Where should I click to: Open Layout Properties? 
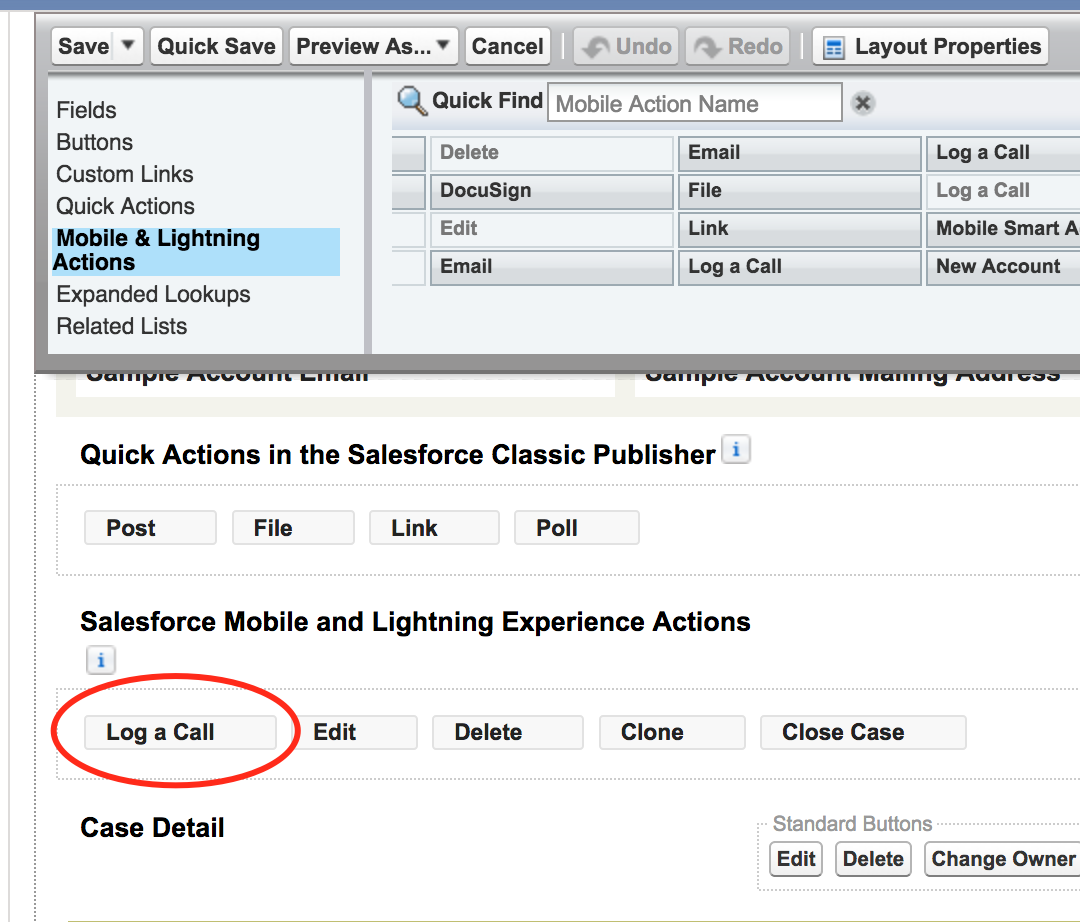pyautogui.click(x=931, y=46)
